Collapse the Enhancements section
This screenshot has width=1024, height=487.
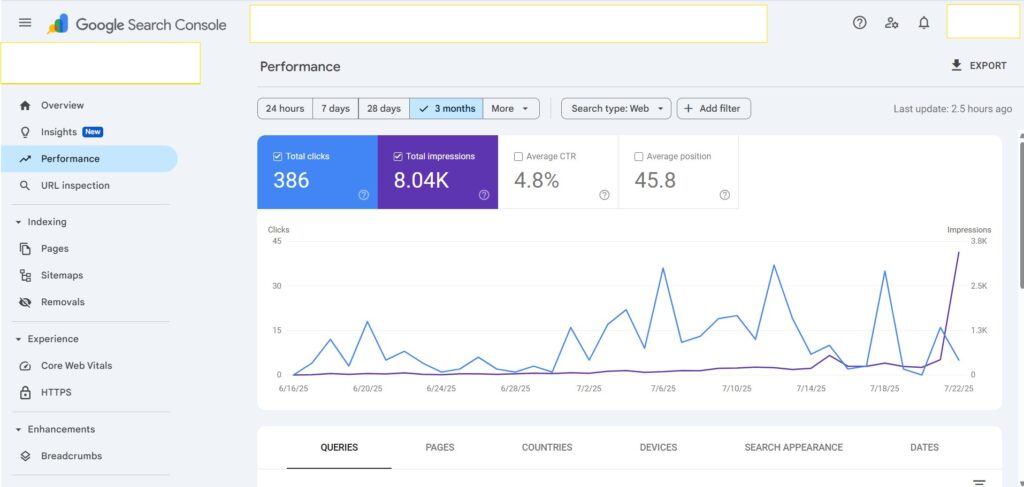[56, 429]
